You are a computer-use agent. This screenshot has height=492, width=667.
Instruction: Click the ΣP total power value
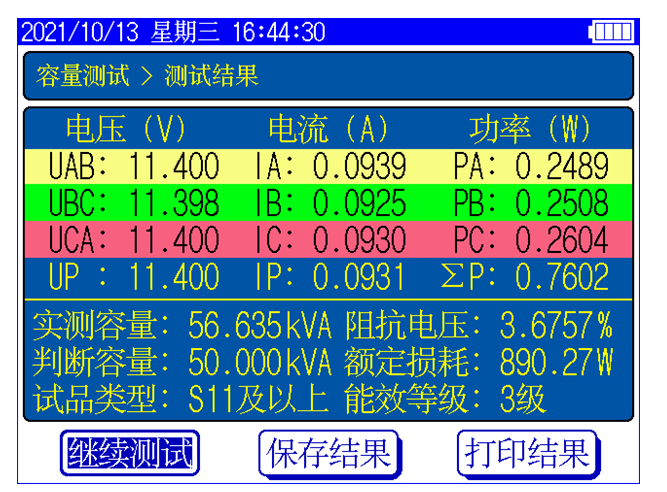click(x=560, y=277)
